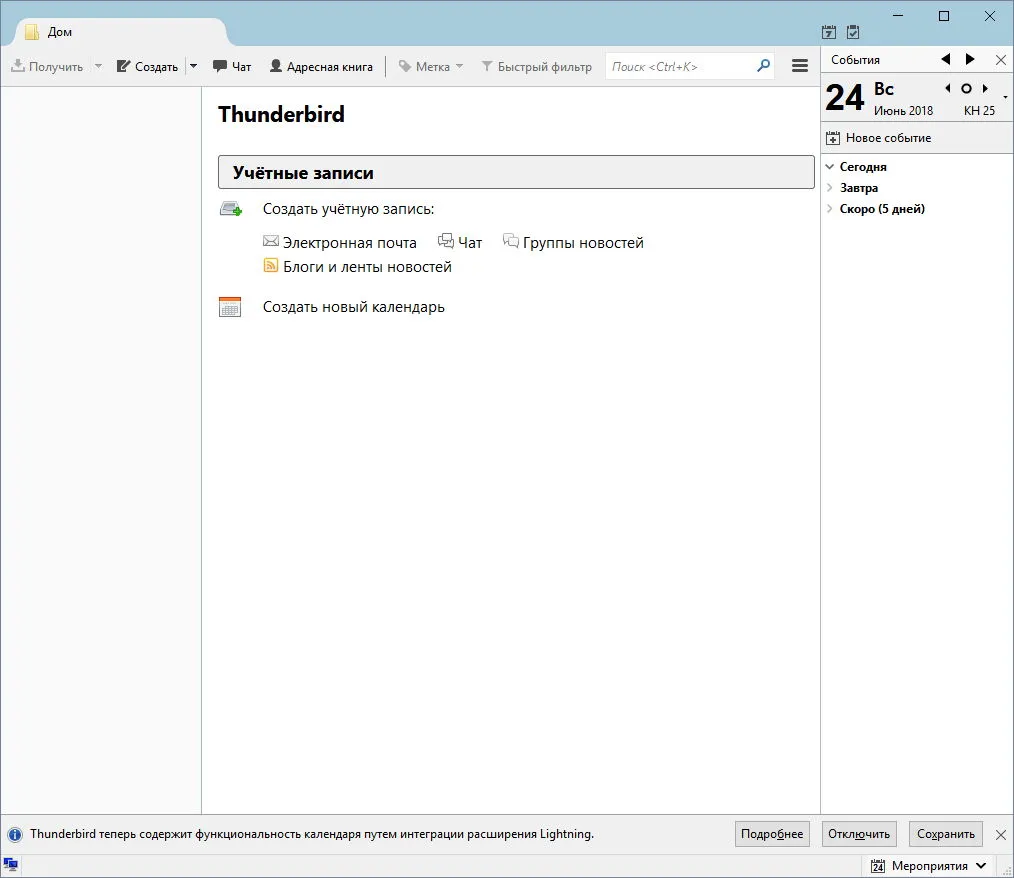Image resolution: width=1014 pixels, height=878 pixels.
Task: Click the Create new calendar icon
Action: (x=230, y=307)
